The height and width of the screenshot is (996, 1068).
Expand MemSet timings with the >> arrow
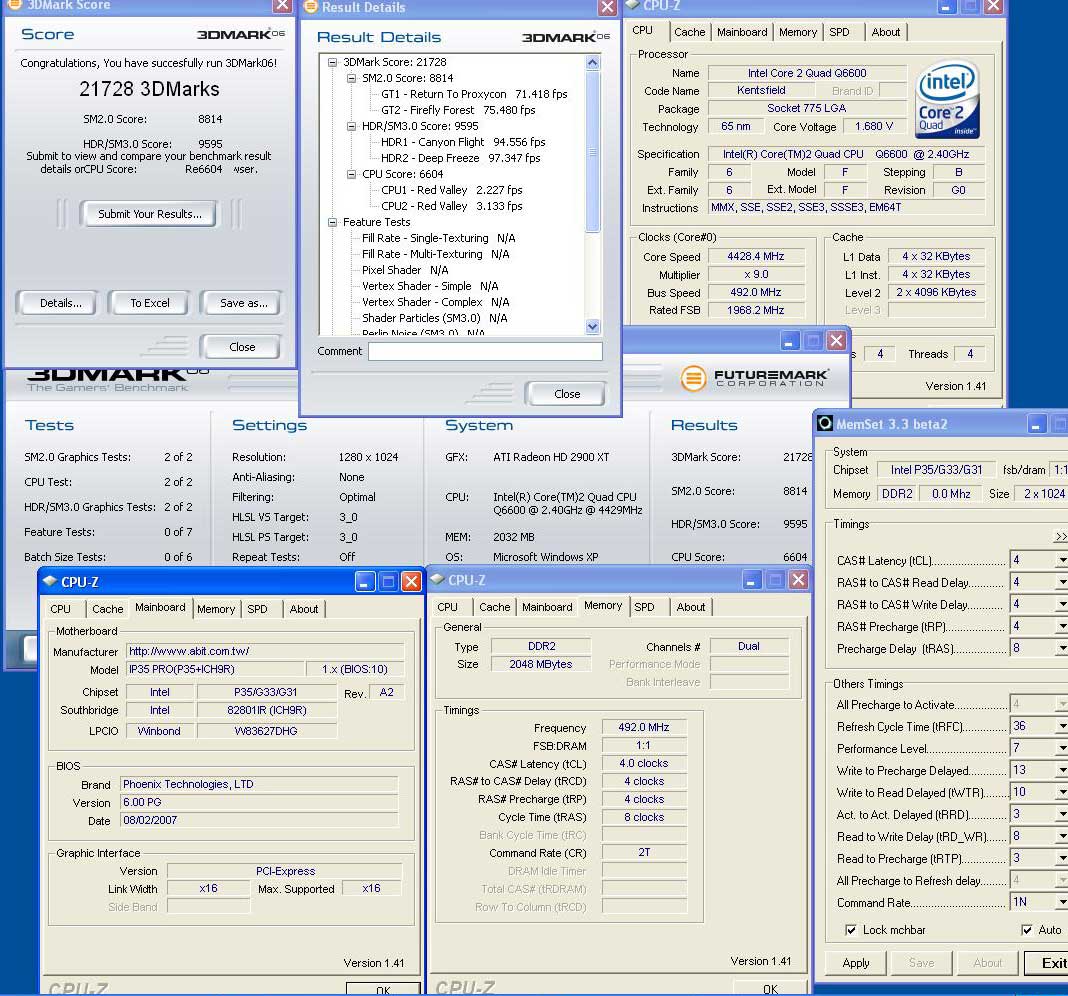[1061, 537]
